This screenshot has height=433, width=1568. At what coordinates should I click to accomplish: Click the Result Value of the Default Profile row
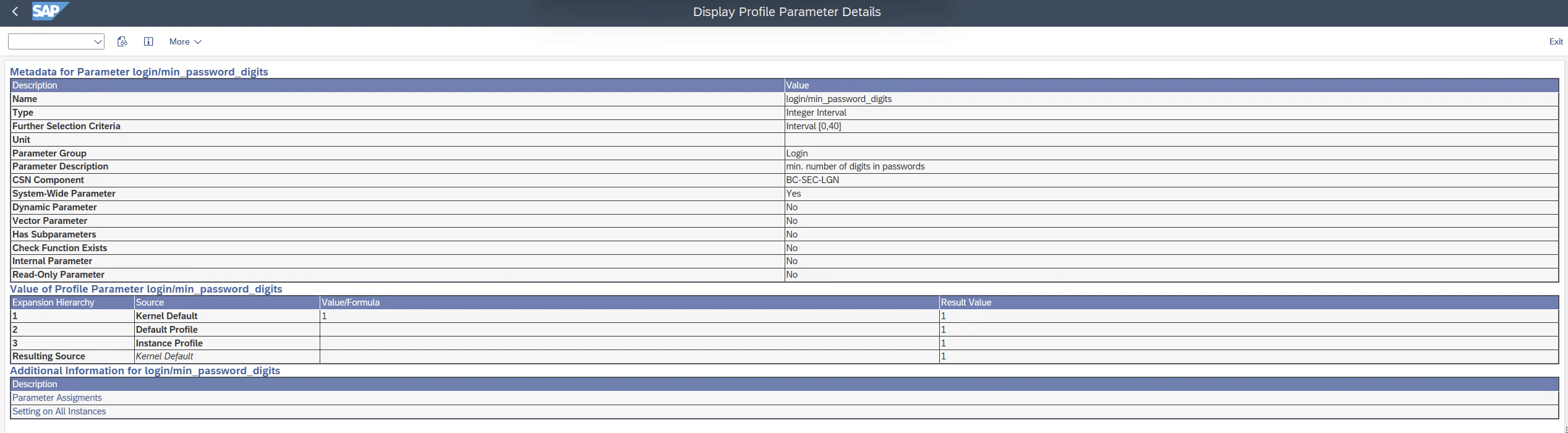pos(1248,330)
